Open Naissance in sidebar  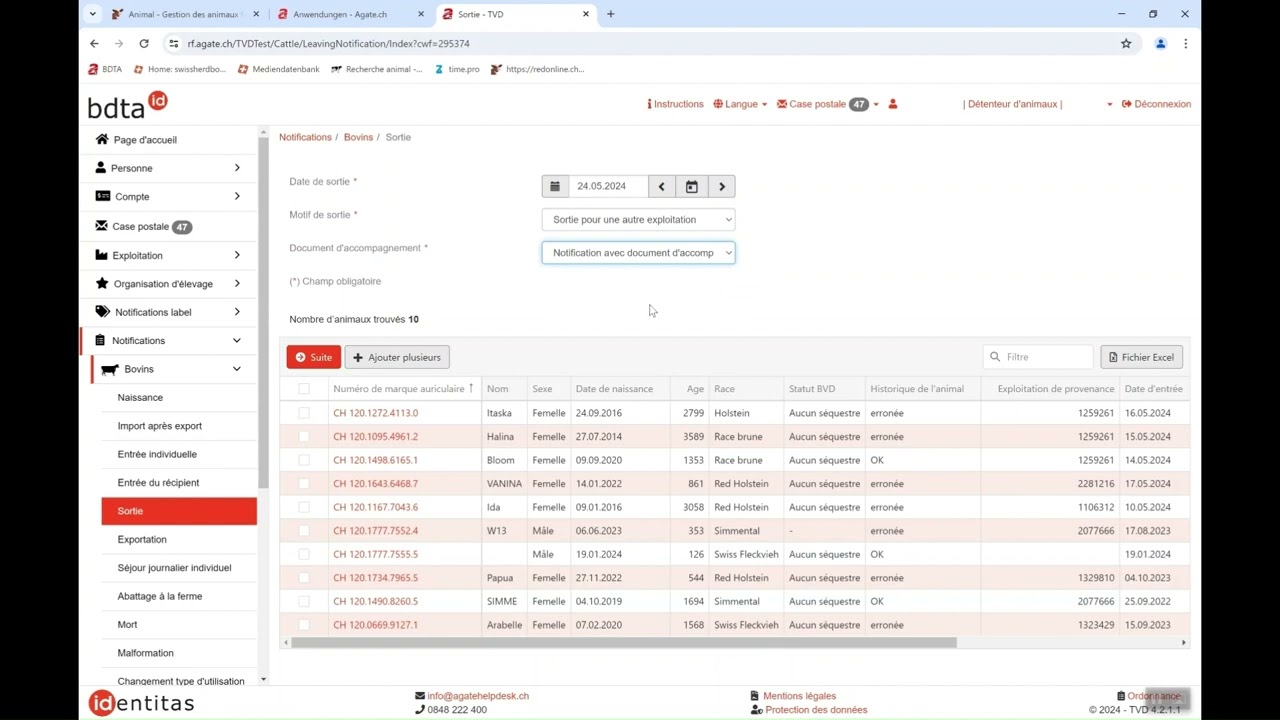click(140, 397)
